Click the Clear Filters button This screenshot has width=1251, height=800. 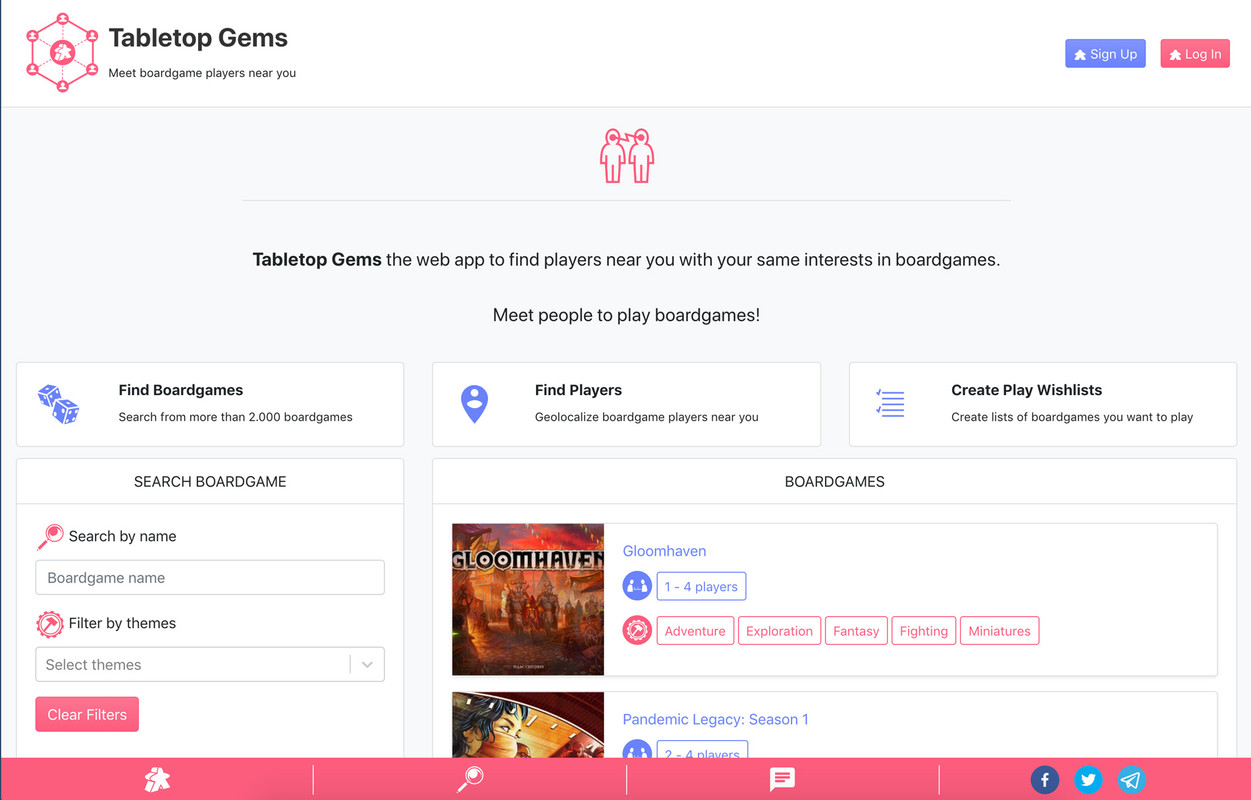87,714
